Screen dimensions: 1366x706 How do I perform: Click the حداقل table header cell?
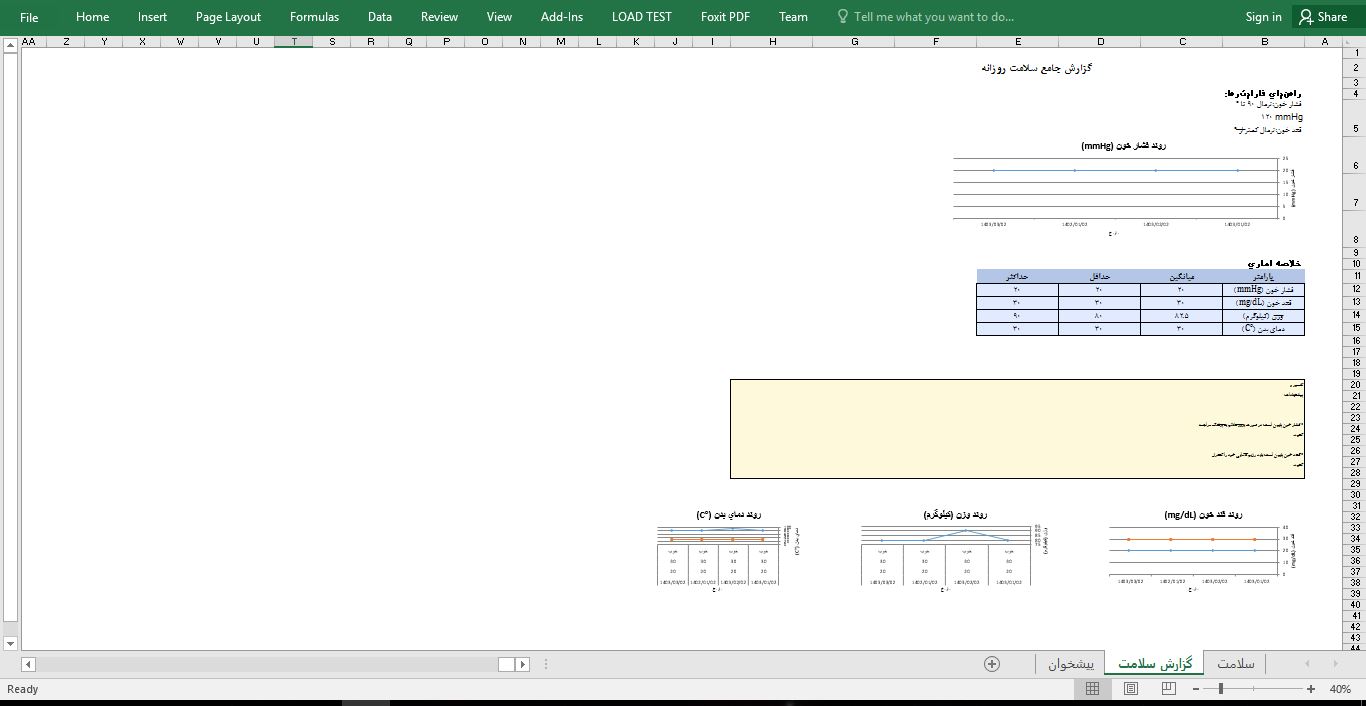pyautogui.click(x=1099, y=276)
